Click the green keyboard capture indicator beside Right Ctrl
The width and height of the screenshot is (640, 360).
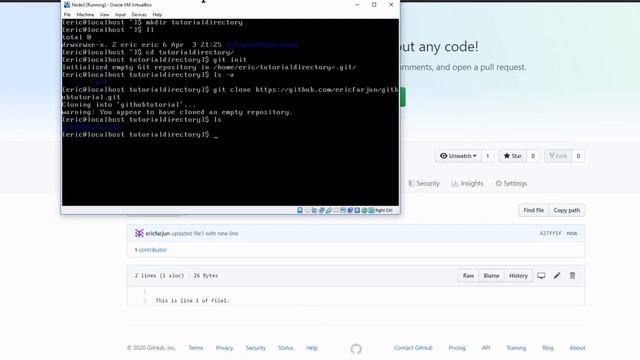point(371,210)
